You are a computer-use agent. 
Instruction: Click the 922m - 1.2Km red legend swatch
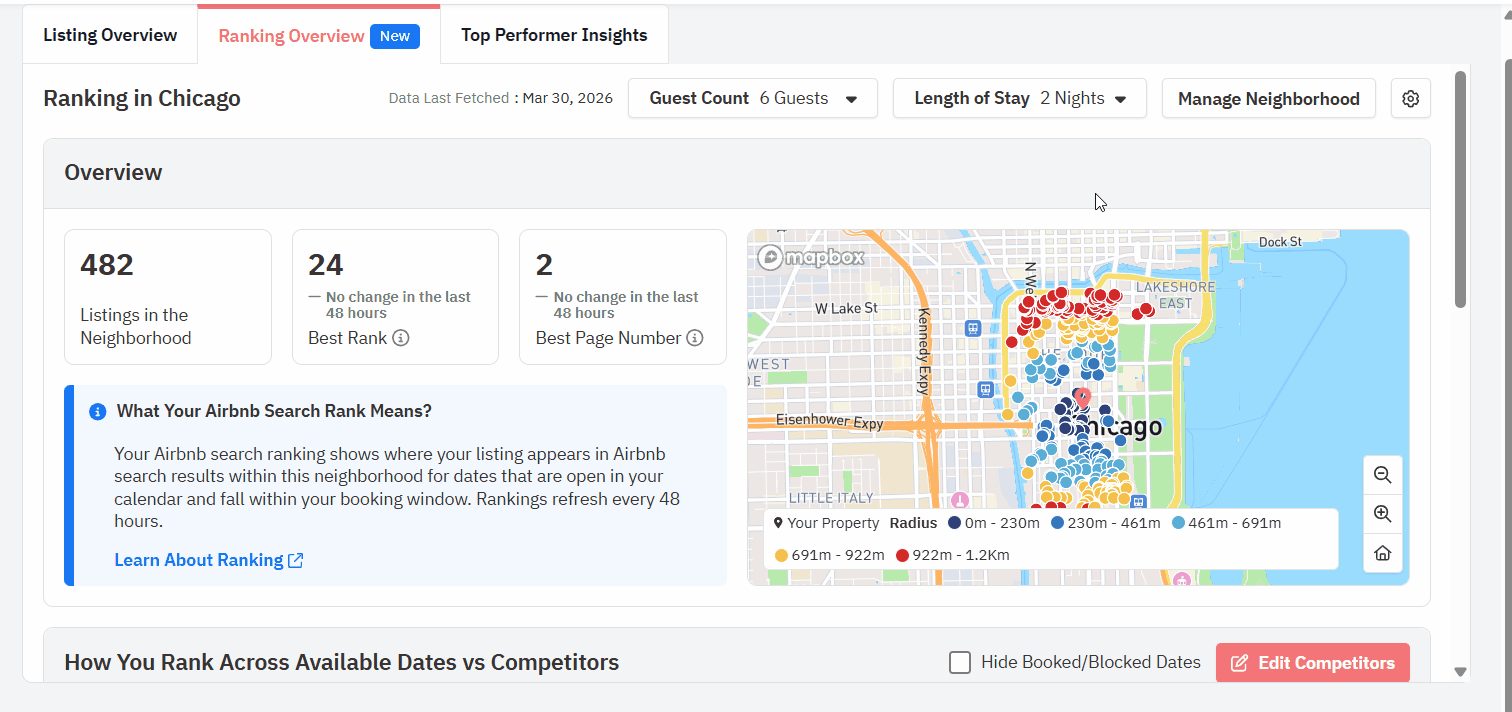903,555
